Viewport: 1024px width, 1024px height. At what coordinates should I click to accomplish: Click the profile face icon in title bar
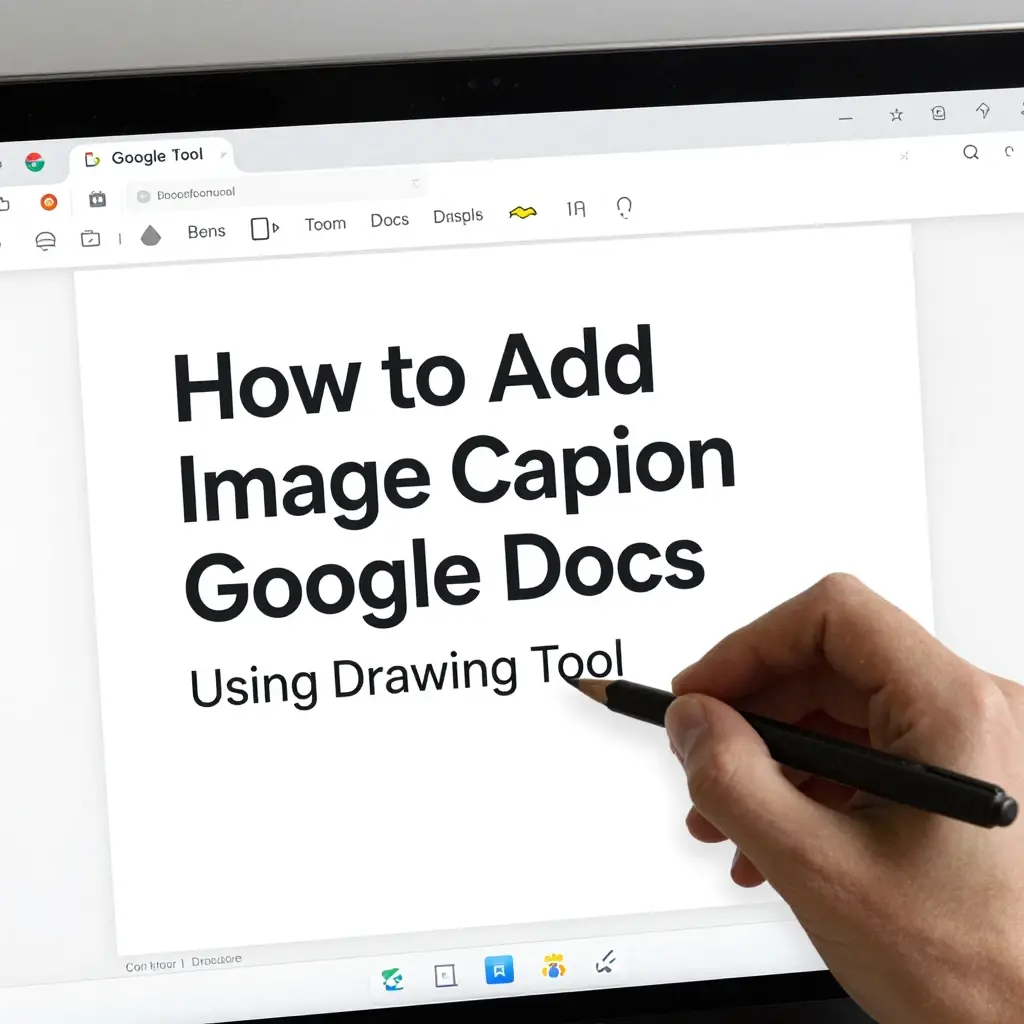click(938, 113)
